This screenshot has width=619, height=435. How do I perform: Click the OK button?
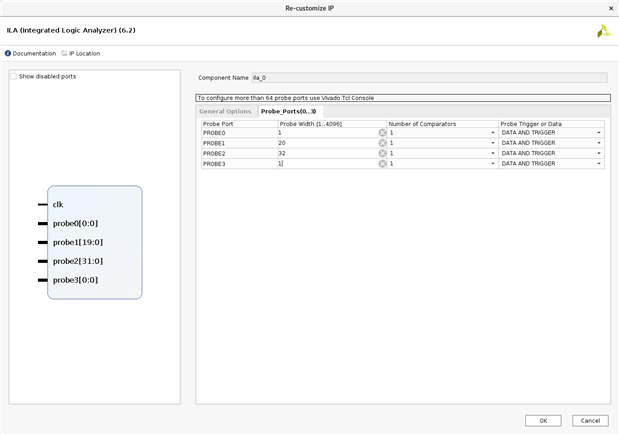[543, 421]
